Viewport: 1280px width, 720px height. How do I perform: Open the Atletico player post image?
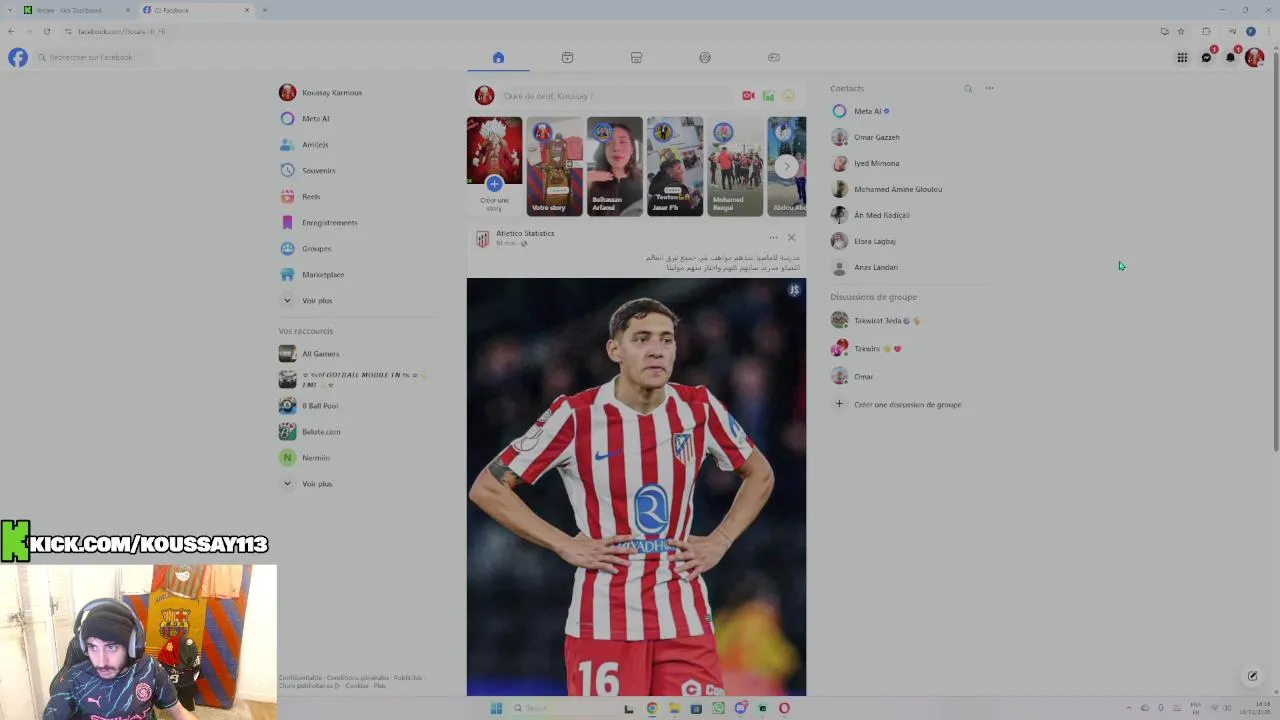click(636, 486)
